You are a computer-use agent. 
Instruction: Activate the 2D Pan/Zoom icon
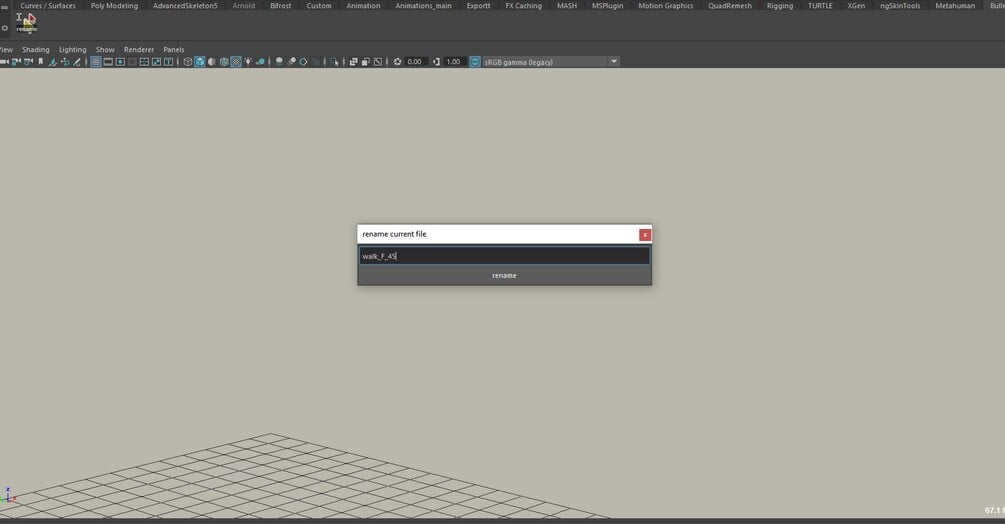(65, 61)
